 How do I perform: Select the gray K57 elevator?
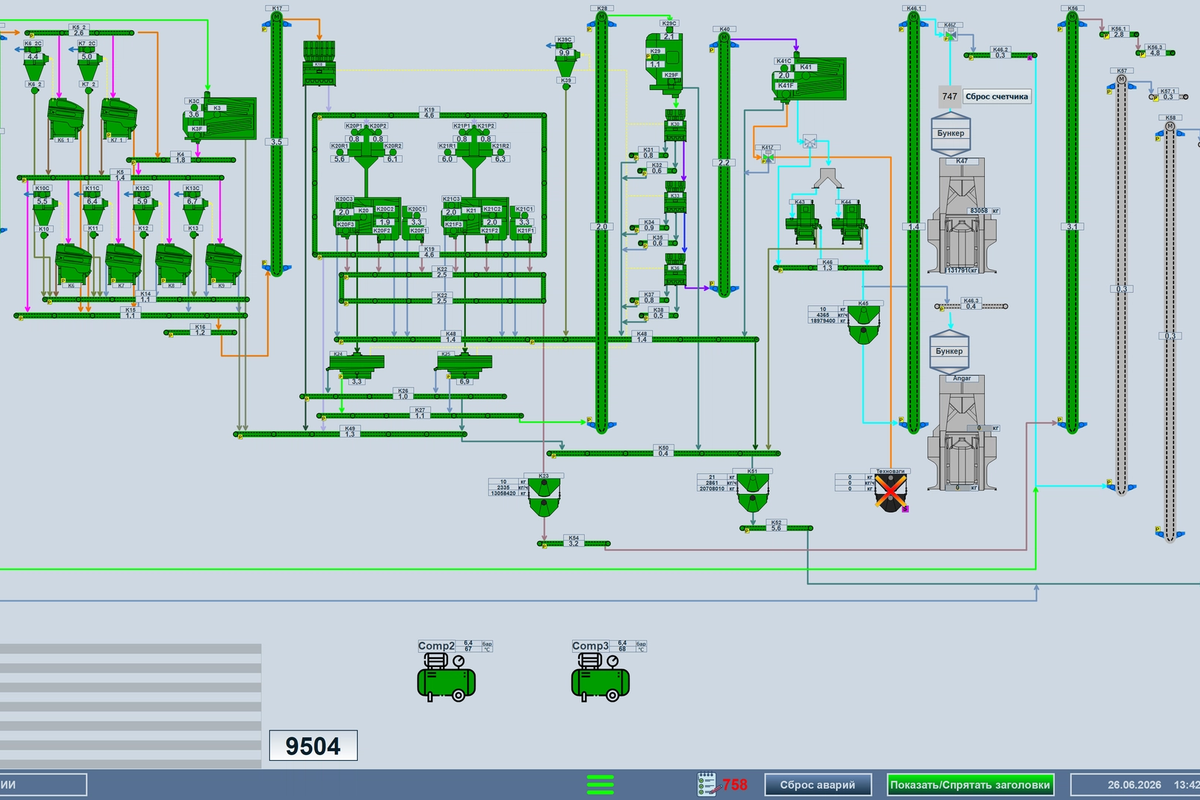coord(1122,283)
